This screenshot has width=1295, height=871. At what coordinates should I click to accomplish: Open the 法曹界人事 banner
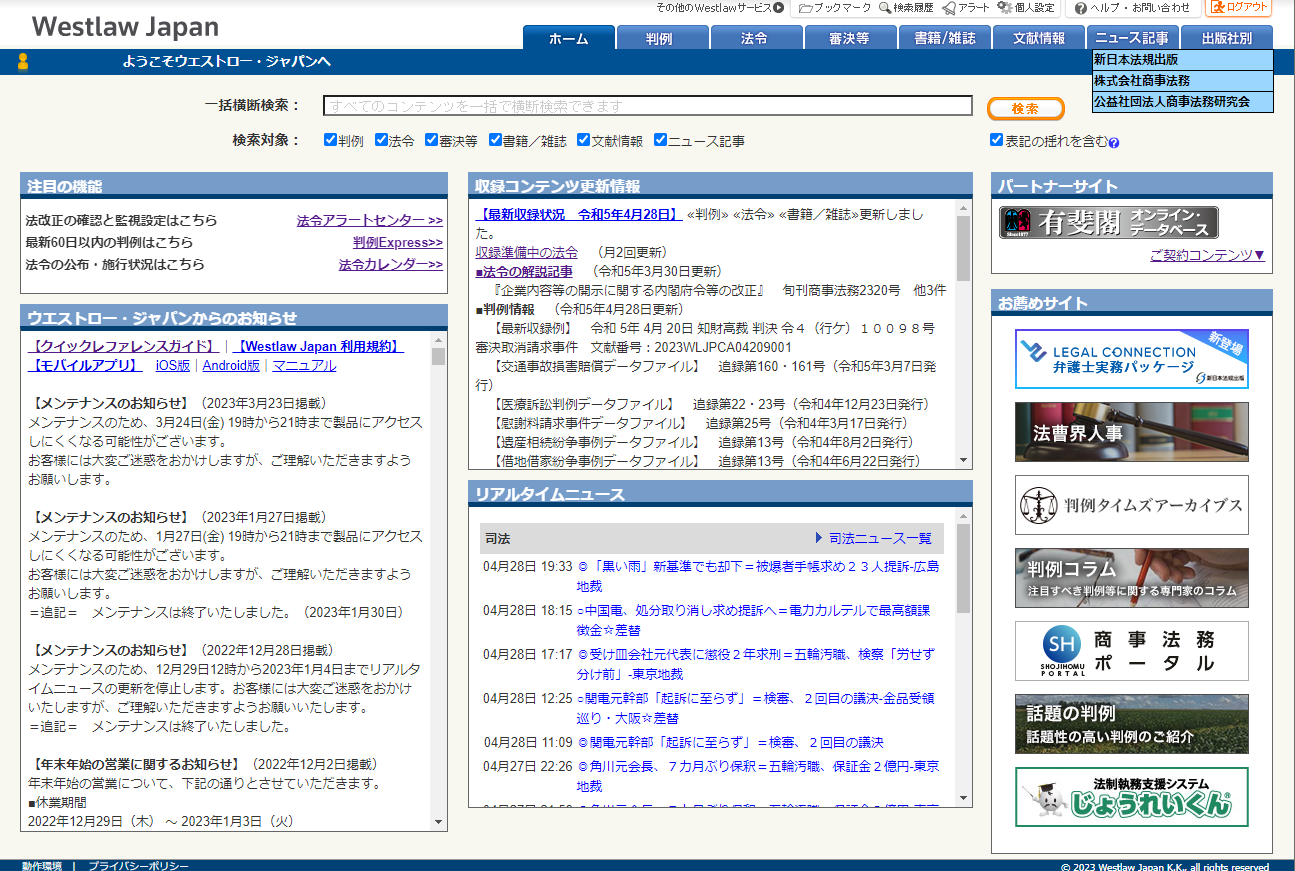pyautogui.click(x=1131, y=432)
